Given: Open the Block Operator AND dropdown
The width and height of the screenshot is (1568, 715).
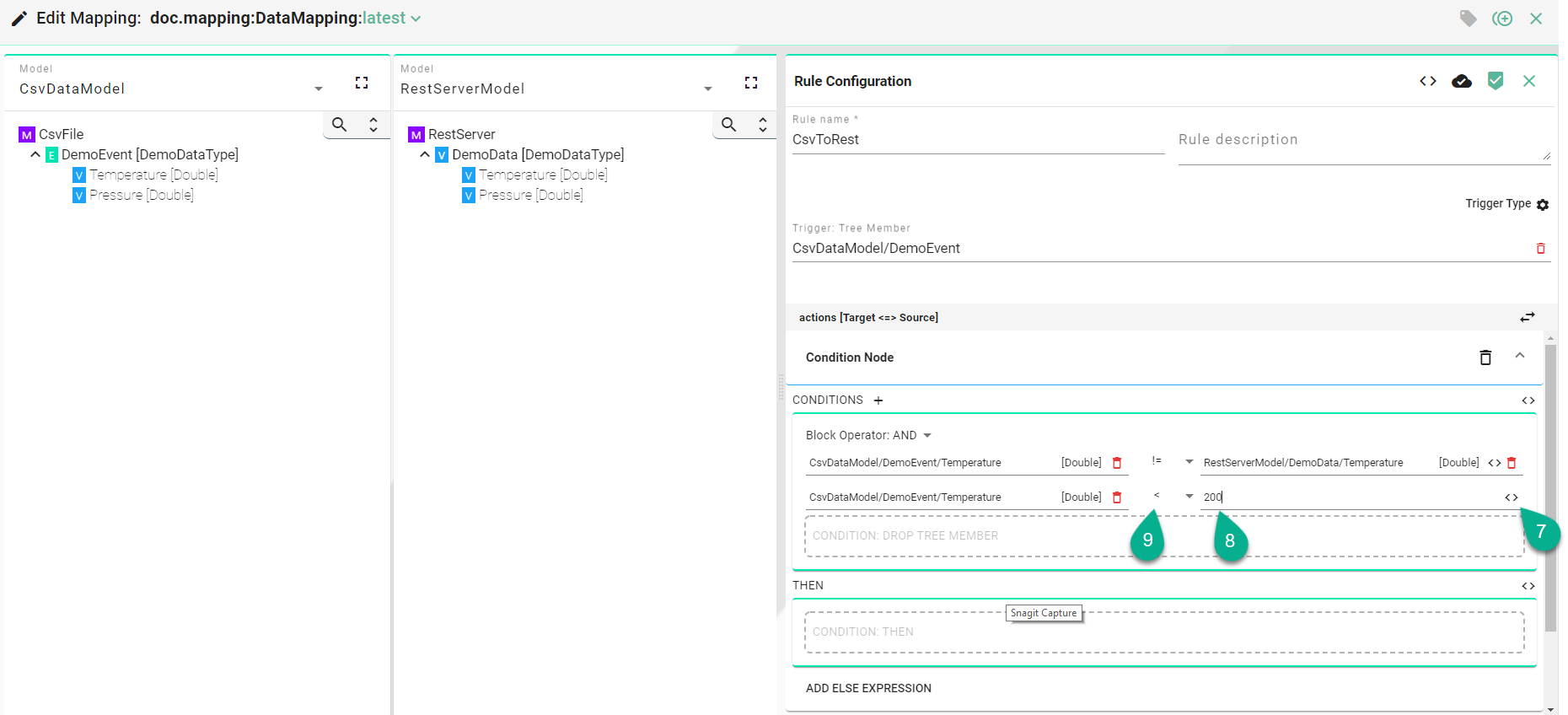Looking at the screenshot, I should pos(927,435).
